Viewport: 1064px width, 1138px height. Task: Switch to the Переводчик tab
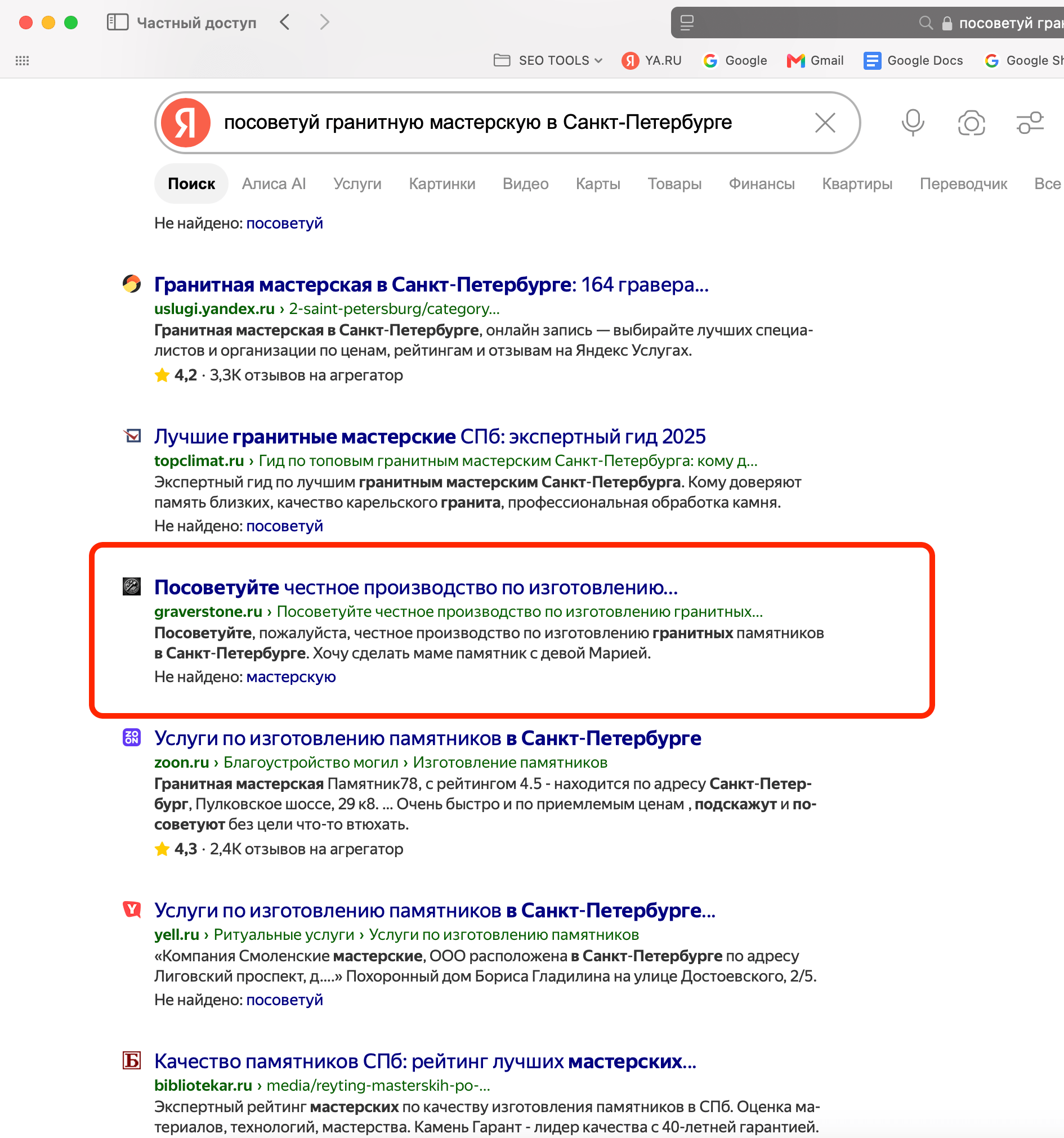963,183
